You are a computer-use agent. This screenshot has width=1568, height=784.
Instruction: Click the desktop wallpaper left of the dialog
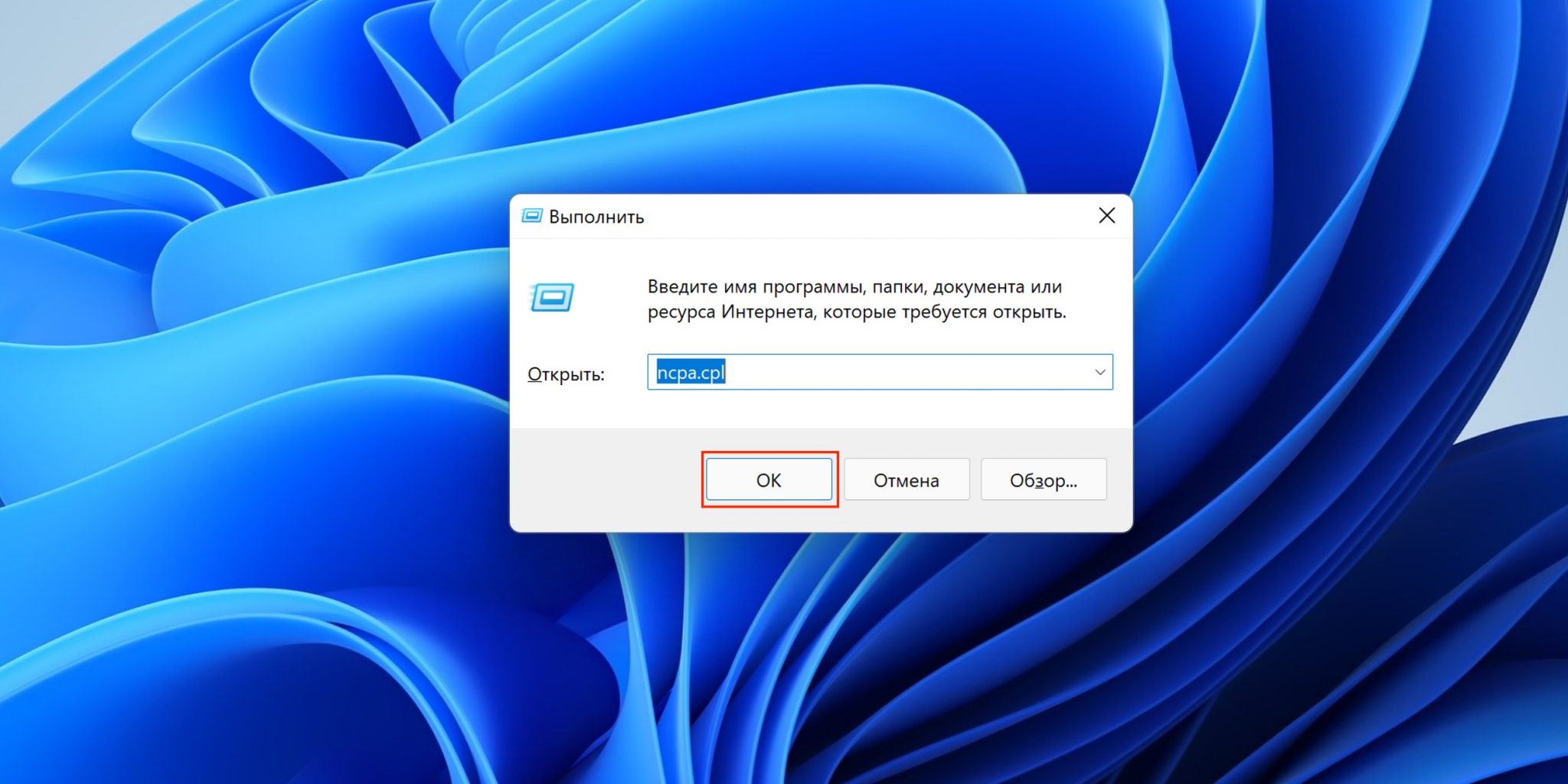[x=253, y=383]
